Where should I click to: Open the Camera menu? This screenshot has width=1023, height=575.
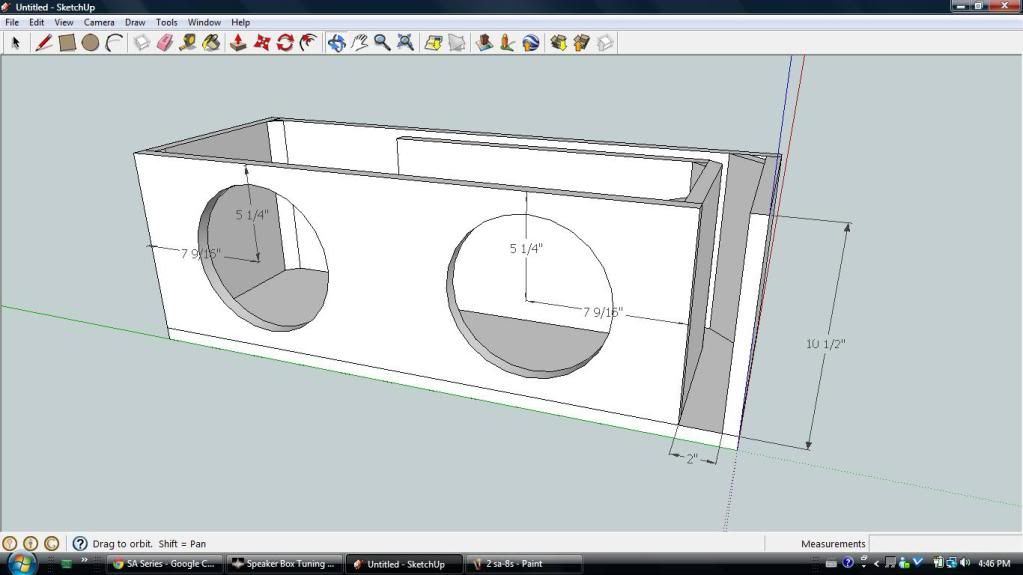[99, 22]
